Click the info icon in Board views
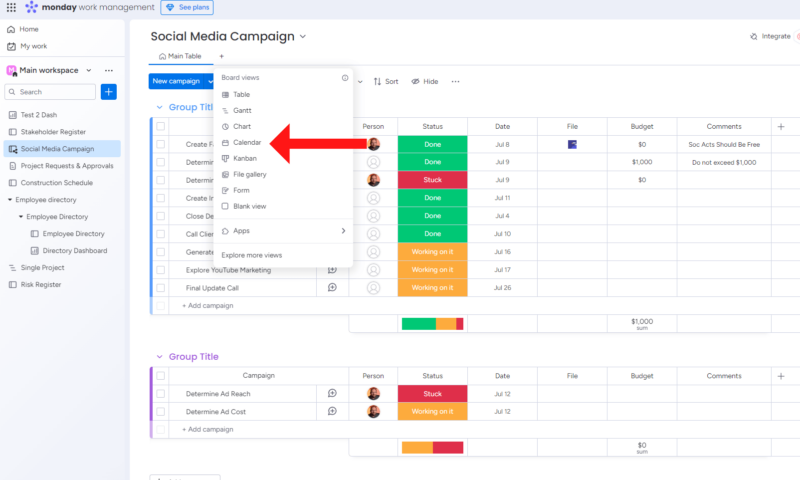The image size is (800, 480). [345, 78]
